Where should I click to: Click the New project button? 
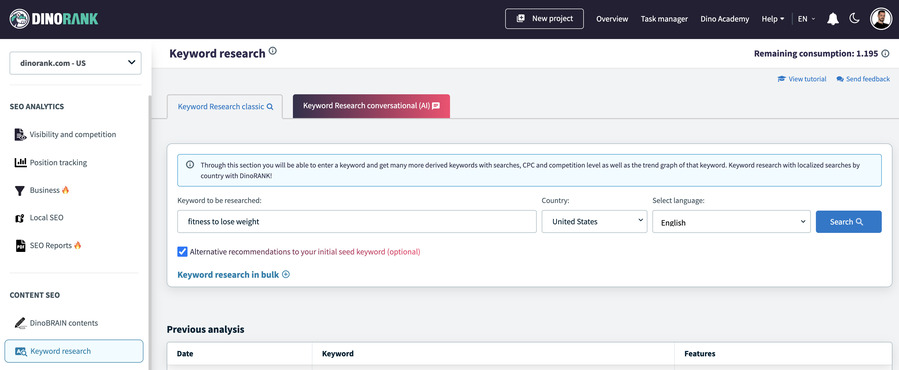click(544, 18)
